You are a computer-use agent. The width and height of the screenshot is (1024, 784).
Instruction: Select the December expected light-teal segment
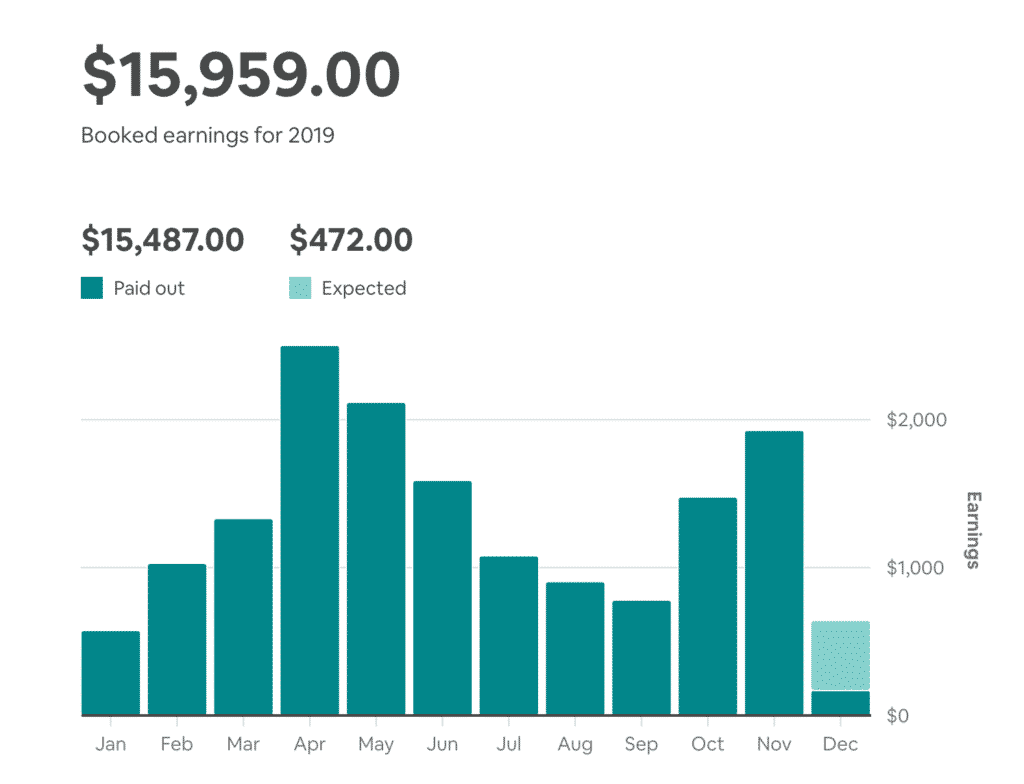840,655
